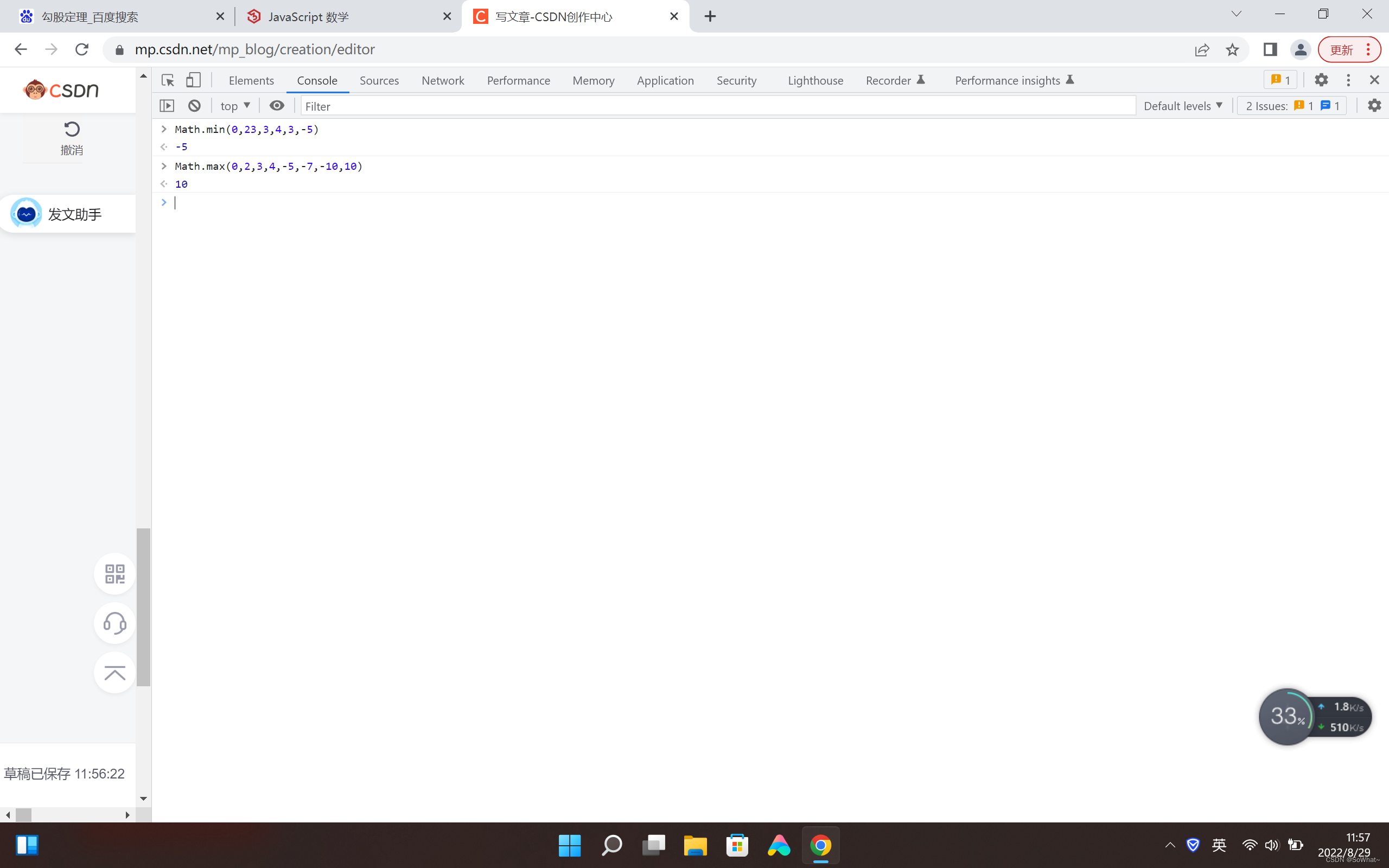
Task: Switch to the Network tab
Action: coord(443,80)
